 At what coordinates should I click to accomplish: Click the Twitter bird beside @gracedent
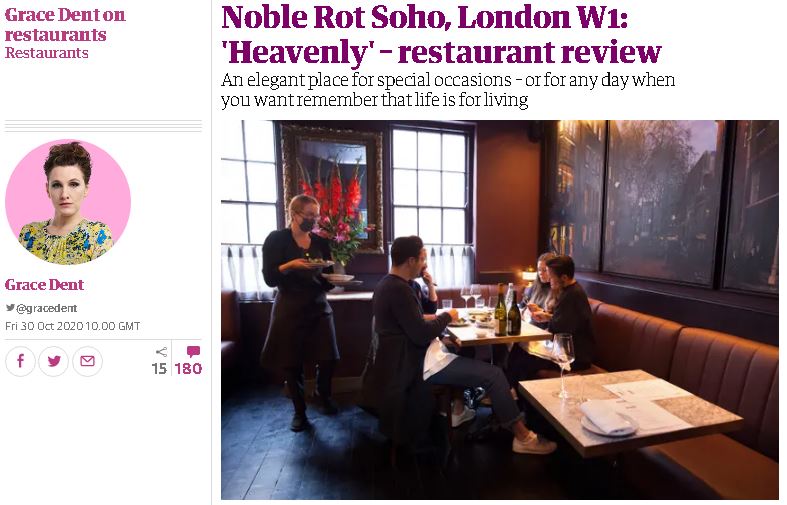[10, 308]
